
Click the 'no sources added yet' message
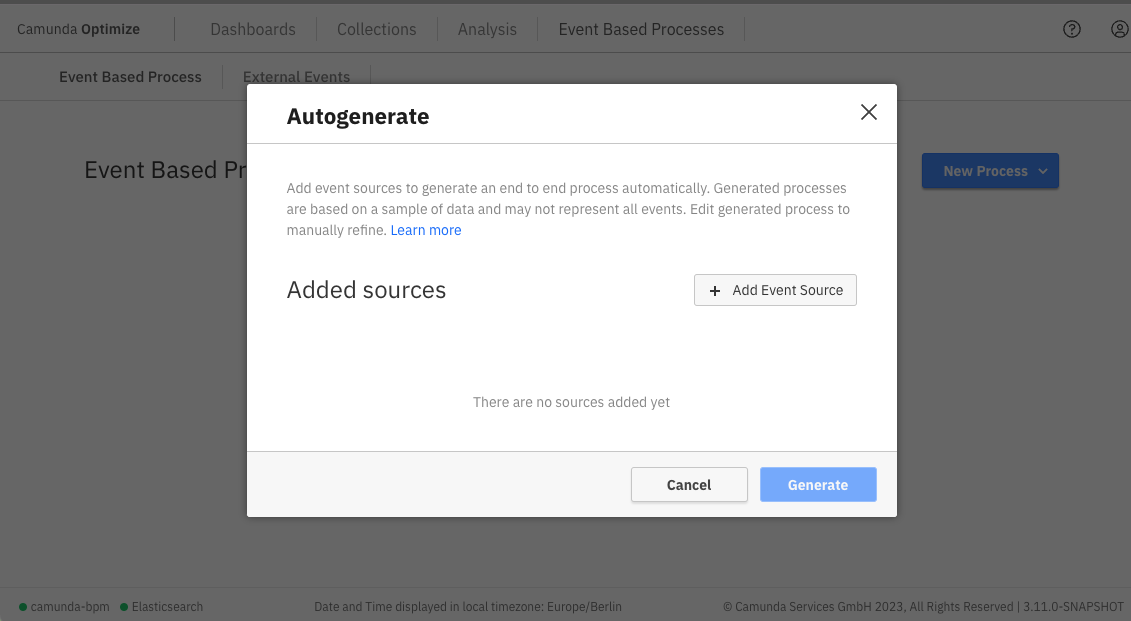pyautogui.click(x=571, y=402)
